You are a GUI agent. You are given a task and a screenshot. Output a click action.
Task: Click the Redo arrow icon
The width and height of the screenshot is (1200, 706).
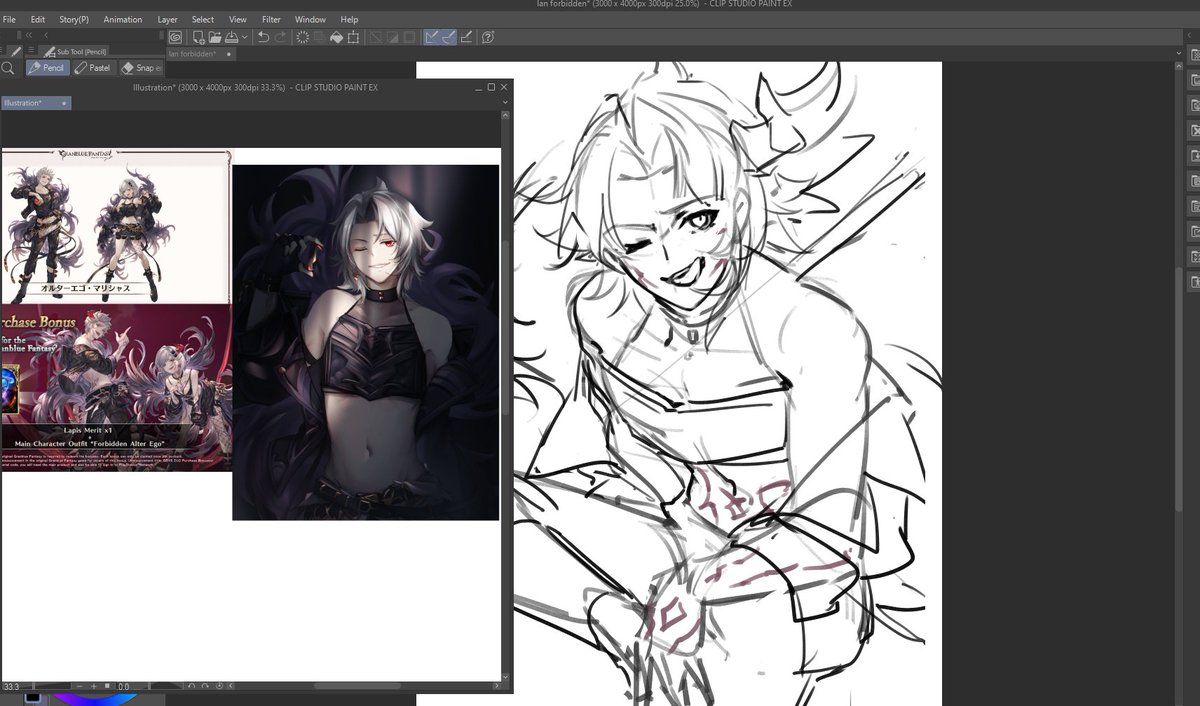point(280,37)
